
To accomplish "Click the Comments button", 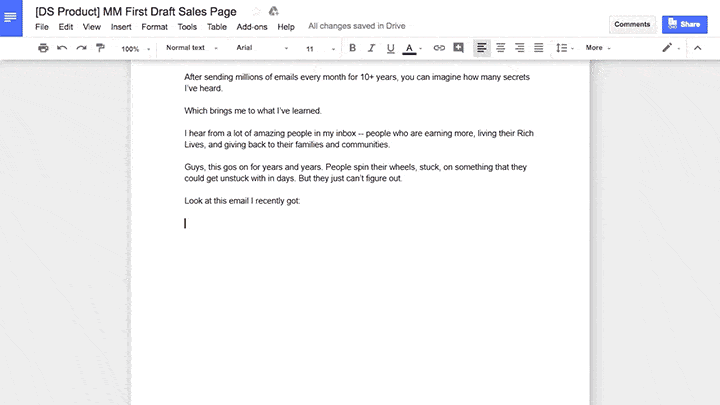I will coord(632,24).
